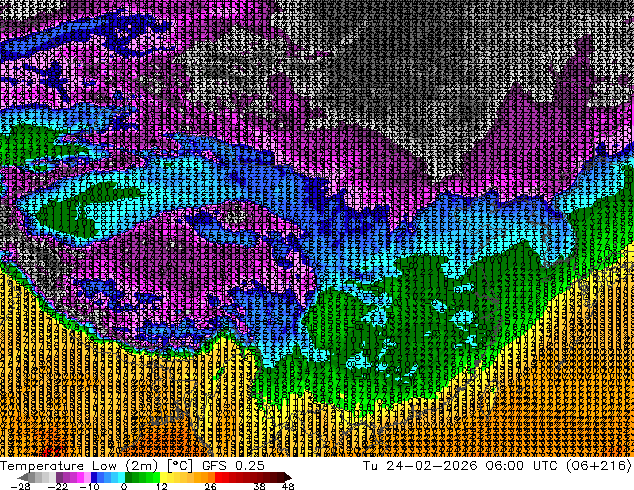Image resolution: width=634 pixels, height=490 pixels.
Task: Click the '48' legend value
Action: pos(288,486)
